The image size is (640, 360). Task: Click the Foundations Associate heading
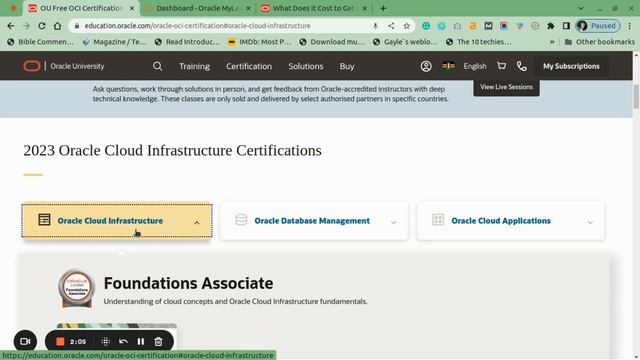(x=188, y=283)
